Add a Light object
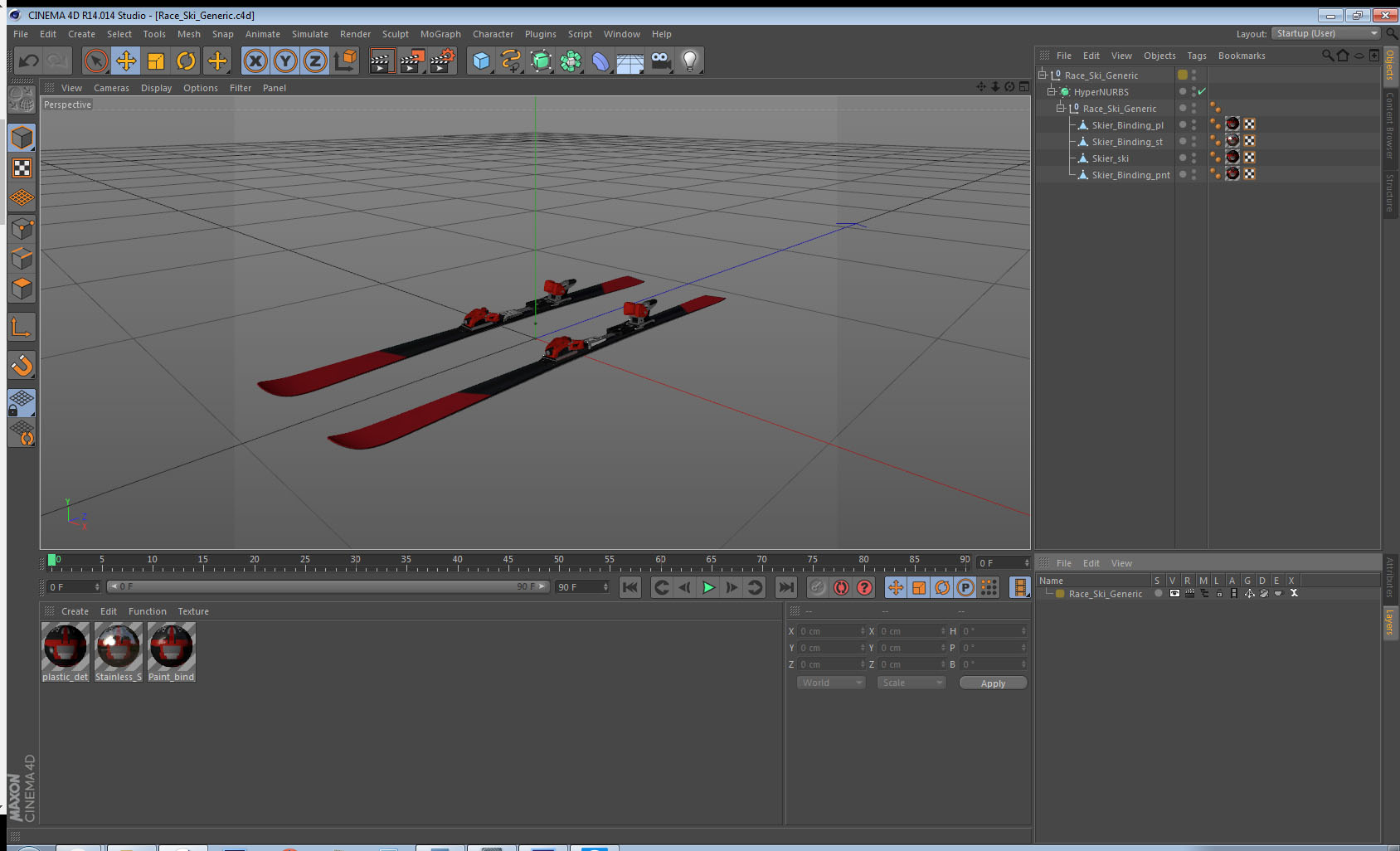Viewport: 1400px width, 851px height. [x=690, y=61]
